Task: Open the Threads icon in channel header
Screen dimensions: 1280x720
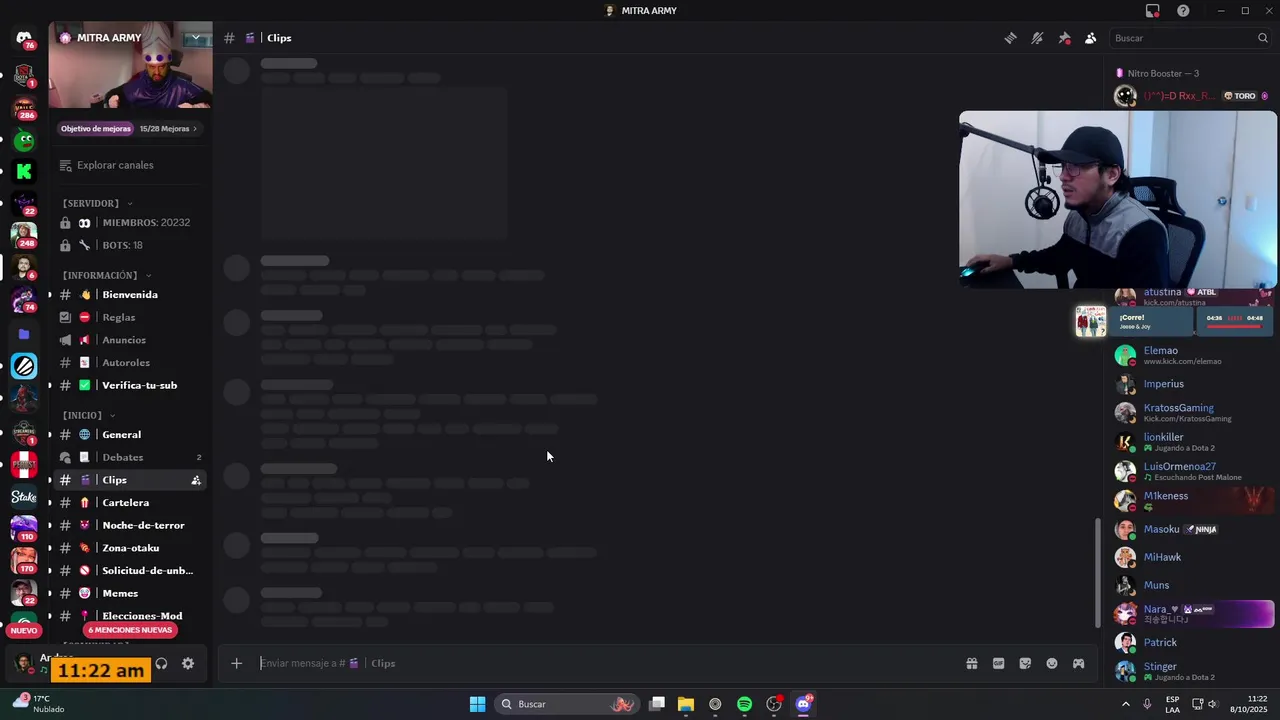Action: point(1011,38)
